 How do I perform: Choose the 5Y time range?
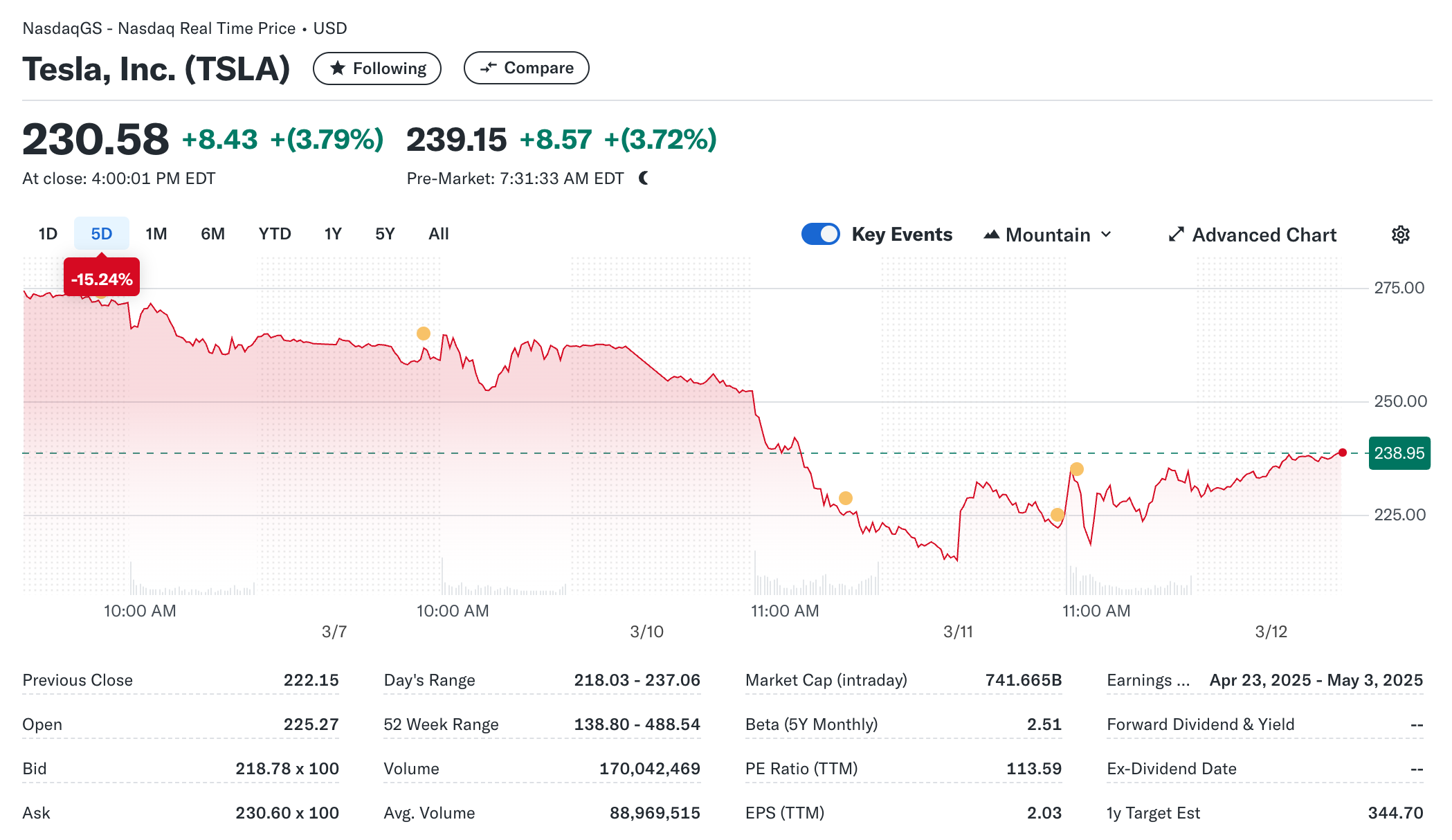coord(385,234)
